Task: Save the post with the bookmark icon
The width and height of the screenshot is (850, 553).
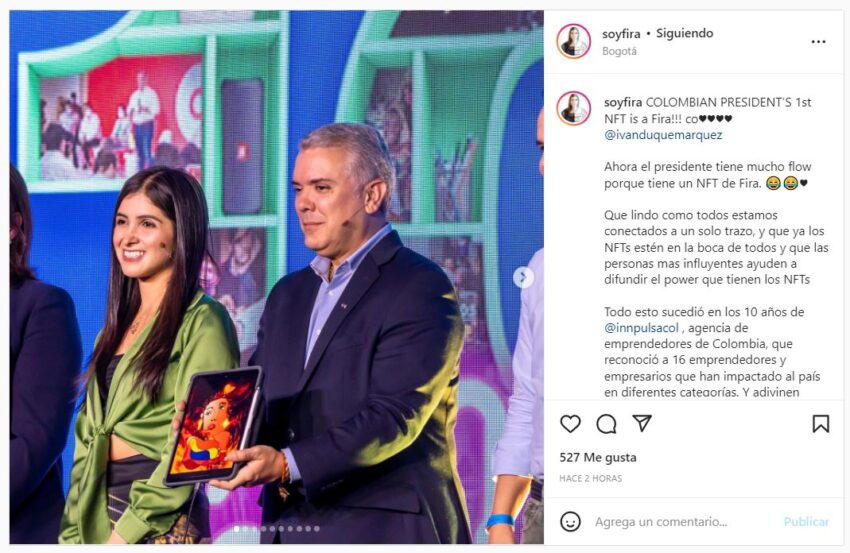Action: [x=821, y=423]
